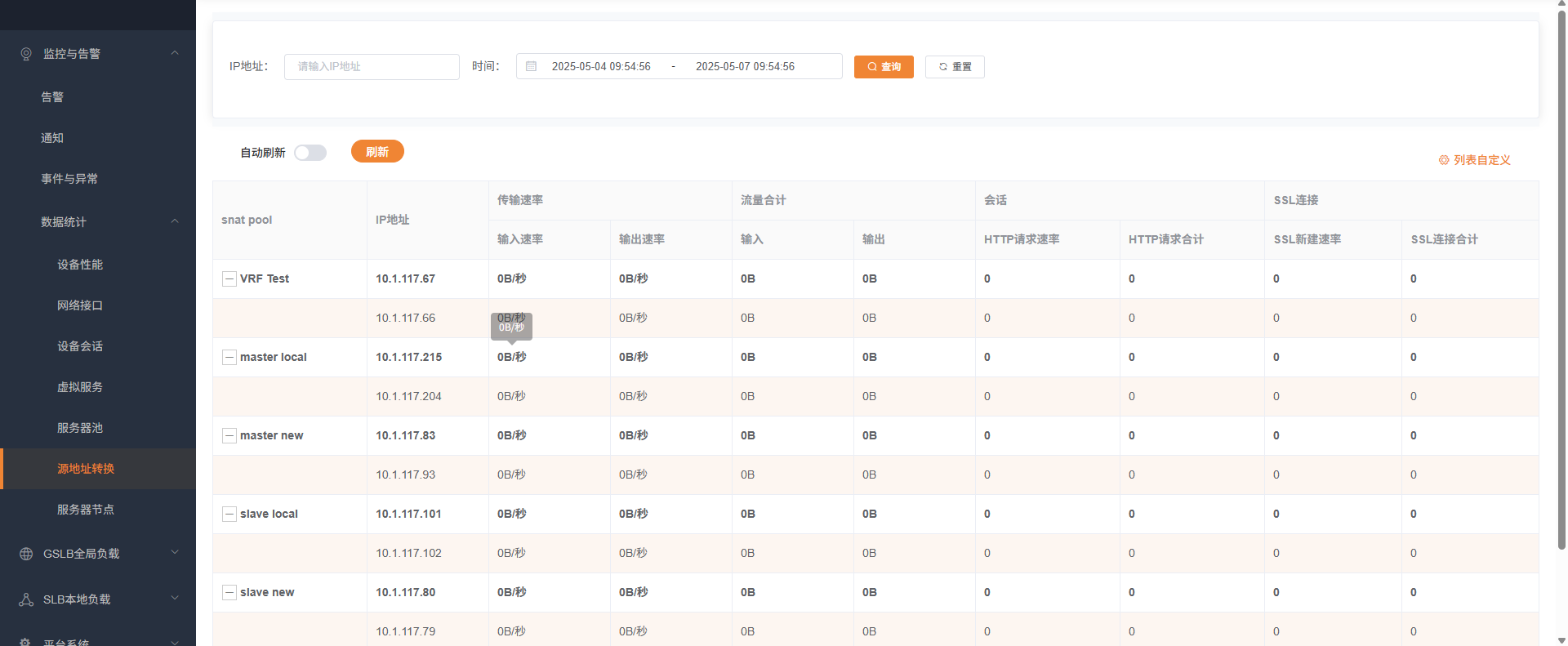
Task: Click the GSLB global load globe icon
Action: 26,554
